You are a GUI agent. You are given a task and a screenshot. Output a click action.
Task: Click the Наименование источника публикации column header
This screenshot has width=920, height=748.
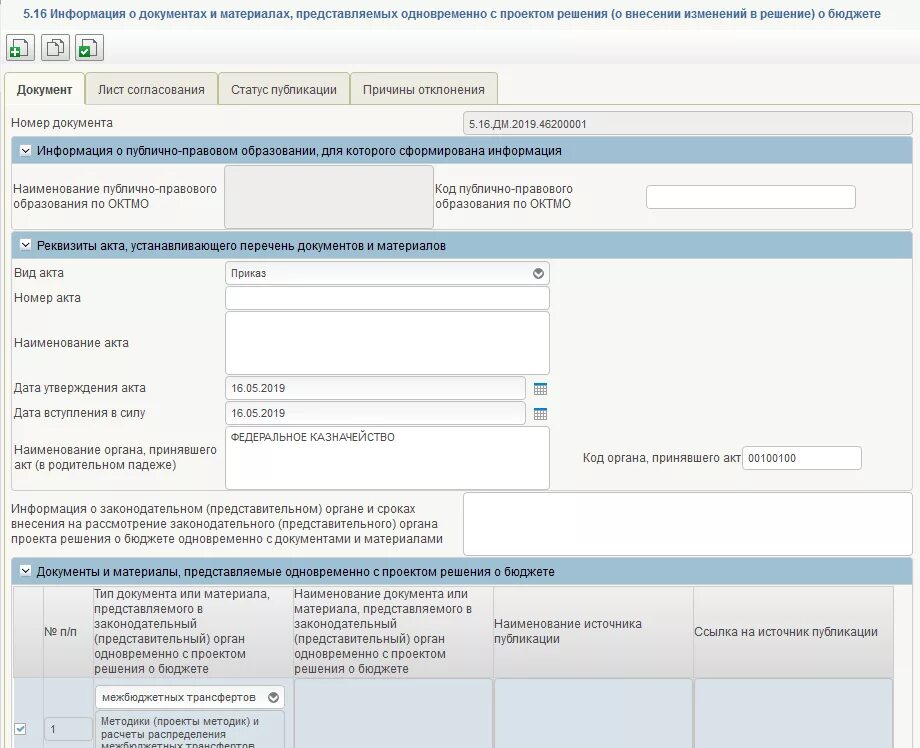593,632
